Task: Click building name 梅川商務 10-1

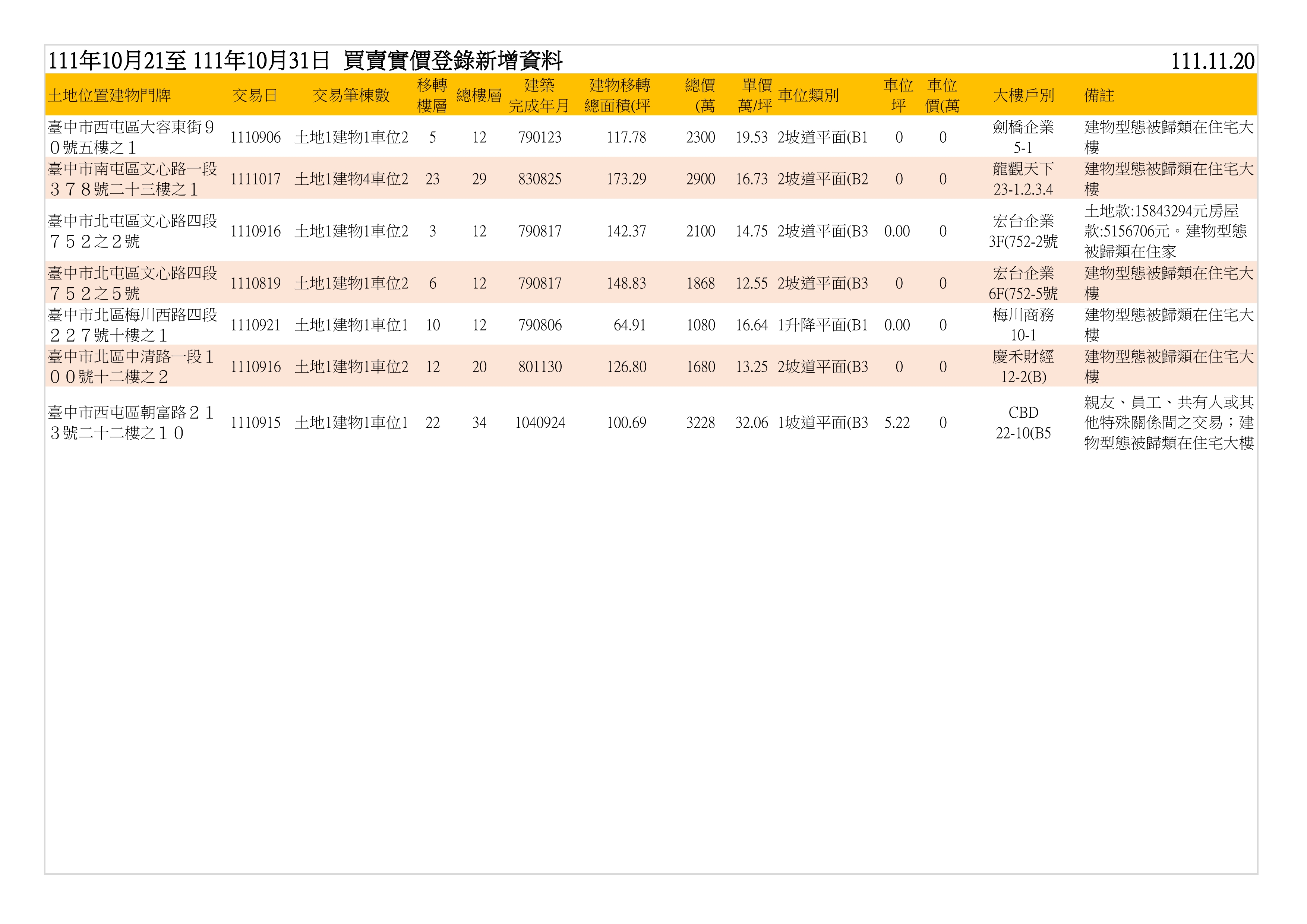Action: [x=1023, y=325]
